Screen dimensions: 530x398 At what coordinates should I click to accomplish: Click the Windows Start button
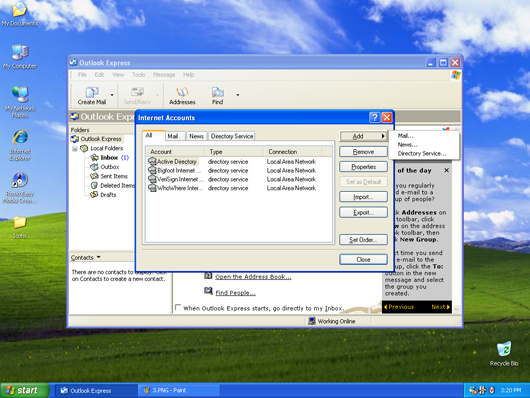(25, 390)
